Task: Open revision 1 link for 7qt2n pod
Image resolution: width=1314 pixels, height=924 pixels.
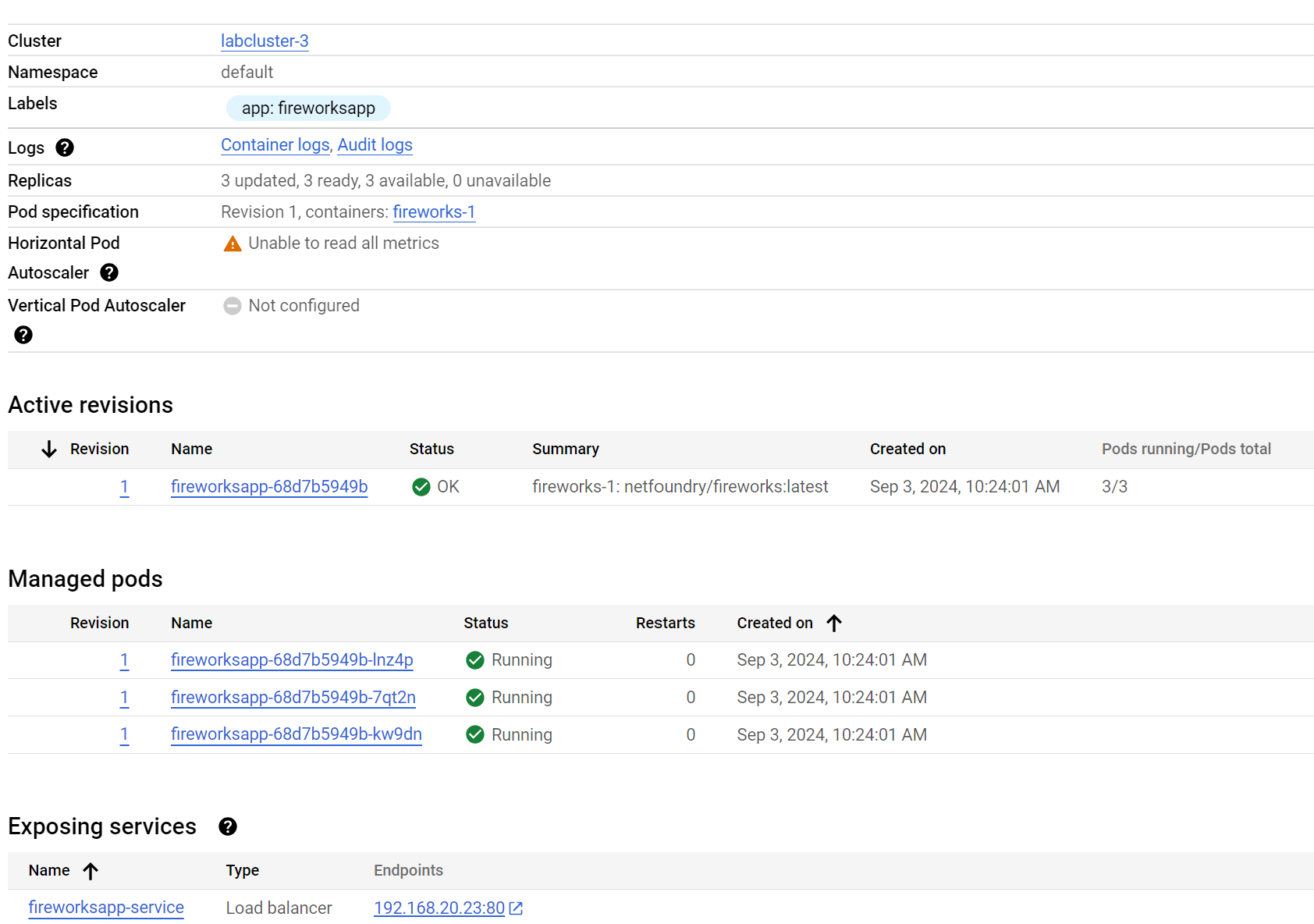Action: click(124, 698)
